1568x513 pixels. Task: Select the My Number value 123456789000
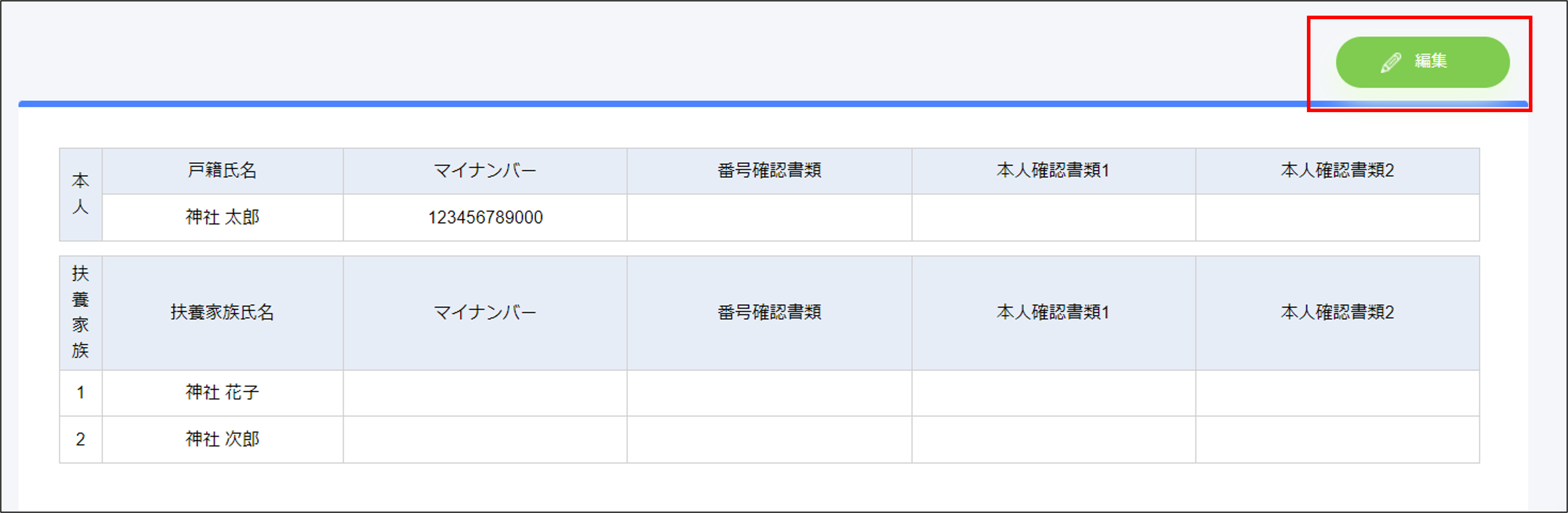pos(484,218)
